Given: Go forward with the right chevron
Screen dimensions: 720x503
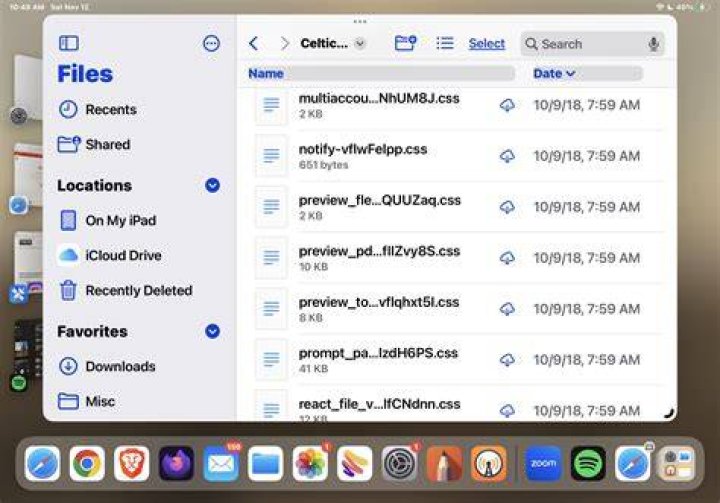Looking at the screenshot, I should [285, 44].
